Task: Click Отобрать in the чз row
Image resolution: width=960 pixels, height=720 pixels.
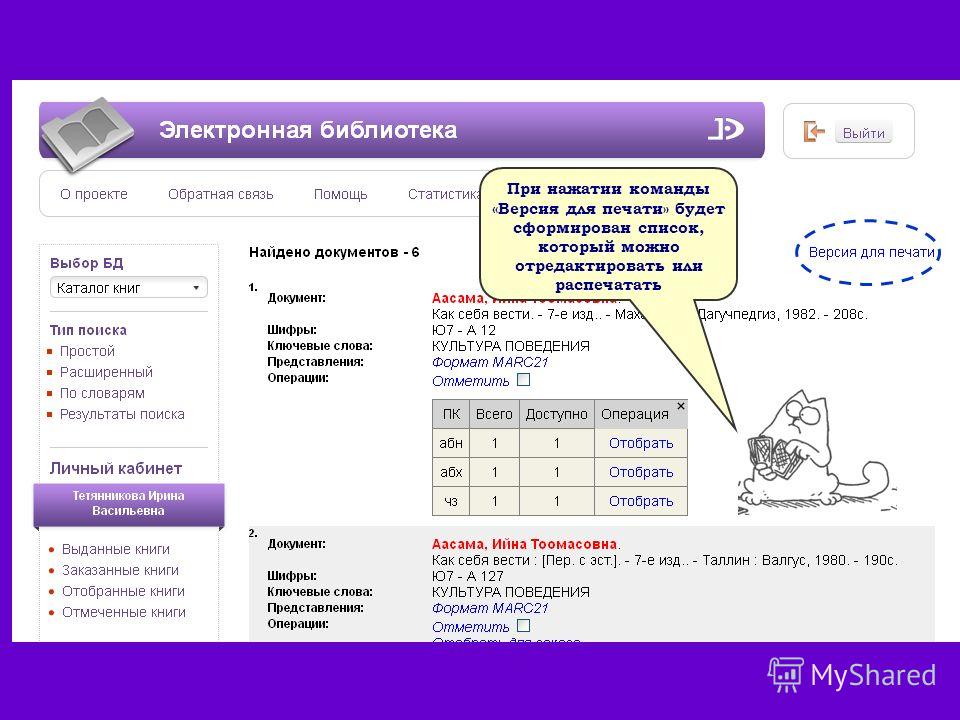Action: pyautogui.click(x=641, y=501)
